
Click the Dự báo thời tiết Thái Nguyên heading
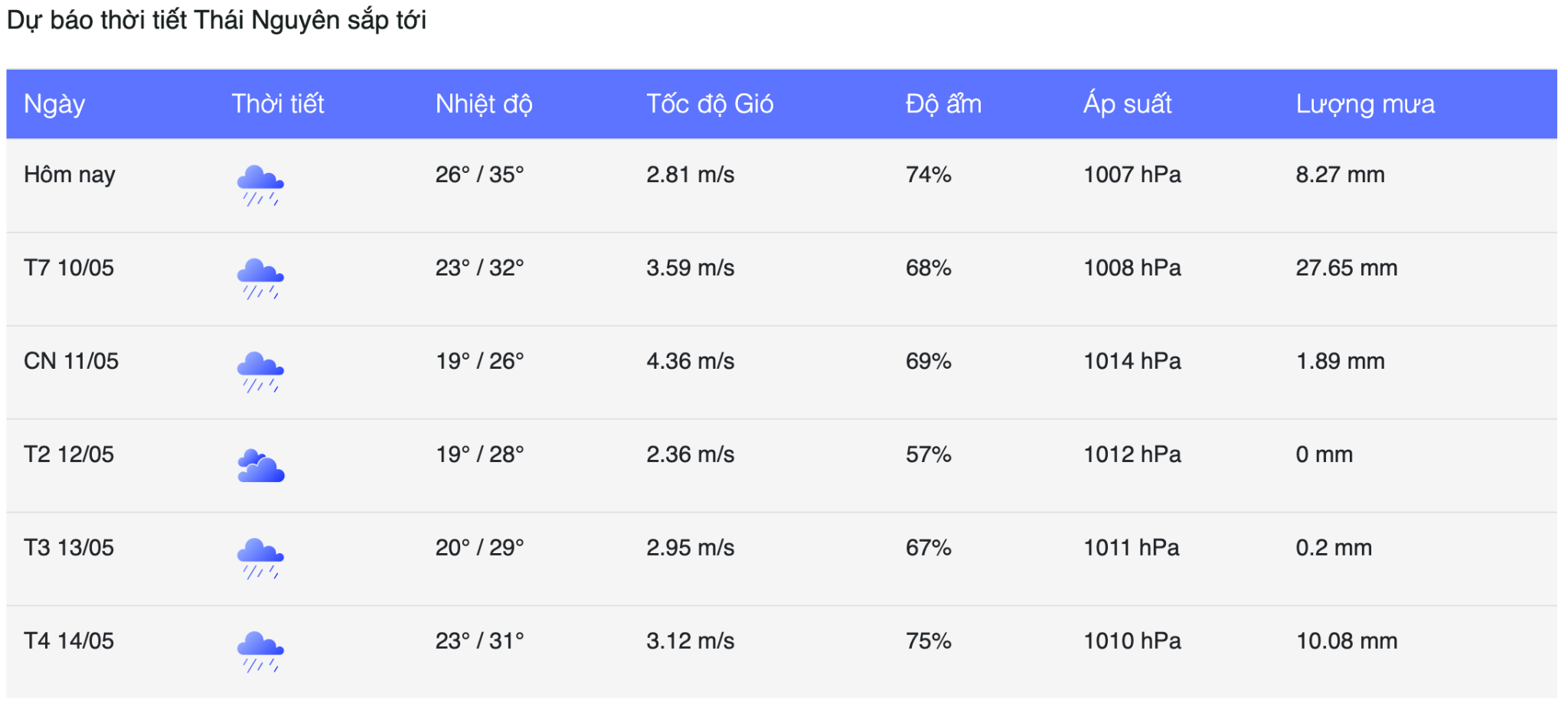(217, 20)
